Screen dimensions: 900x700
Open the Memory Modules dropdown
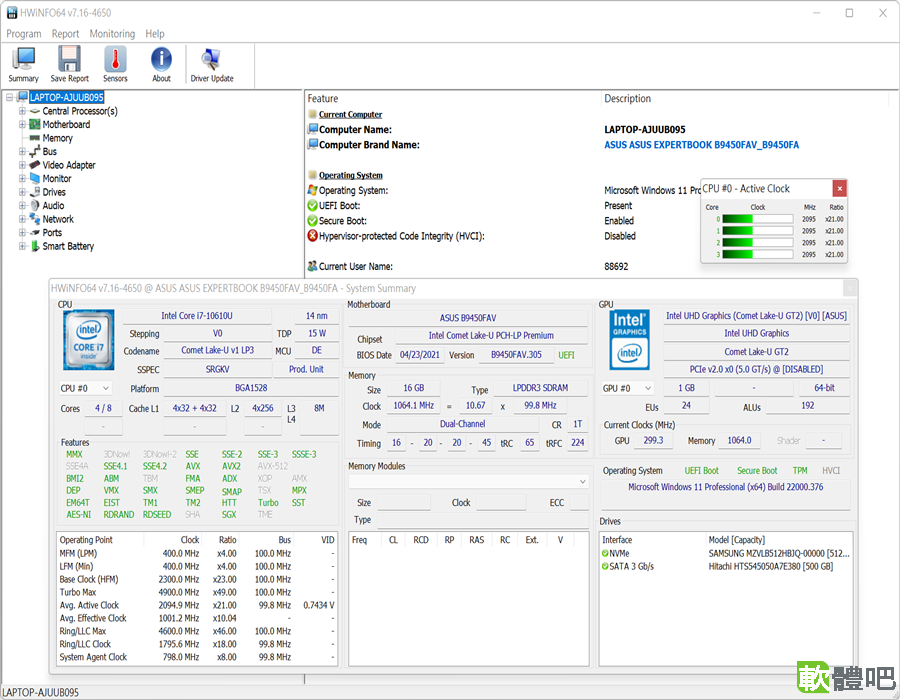(468, 481)
